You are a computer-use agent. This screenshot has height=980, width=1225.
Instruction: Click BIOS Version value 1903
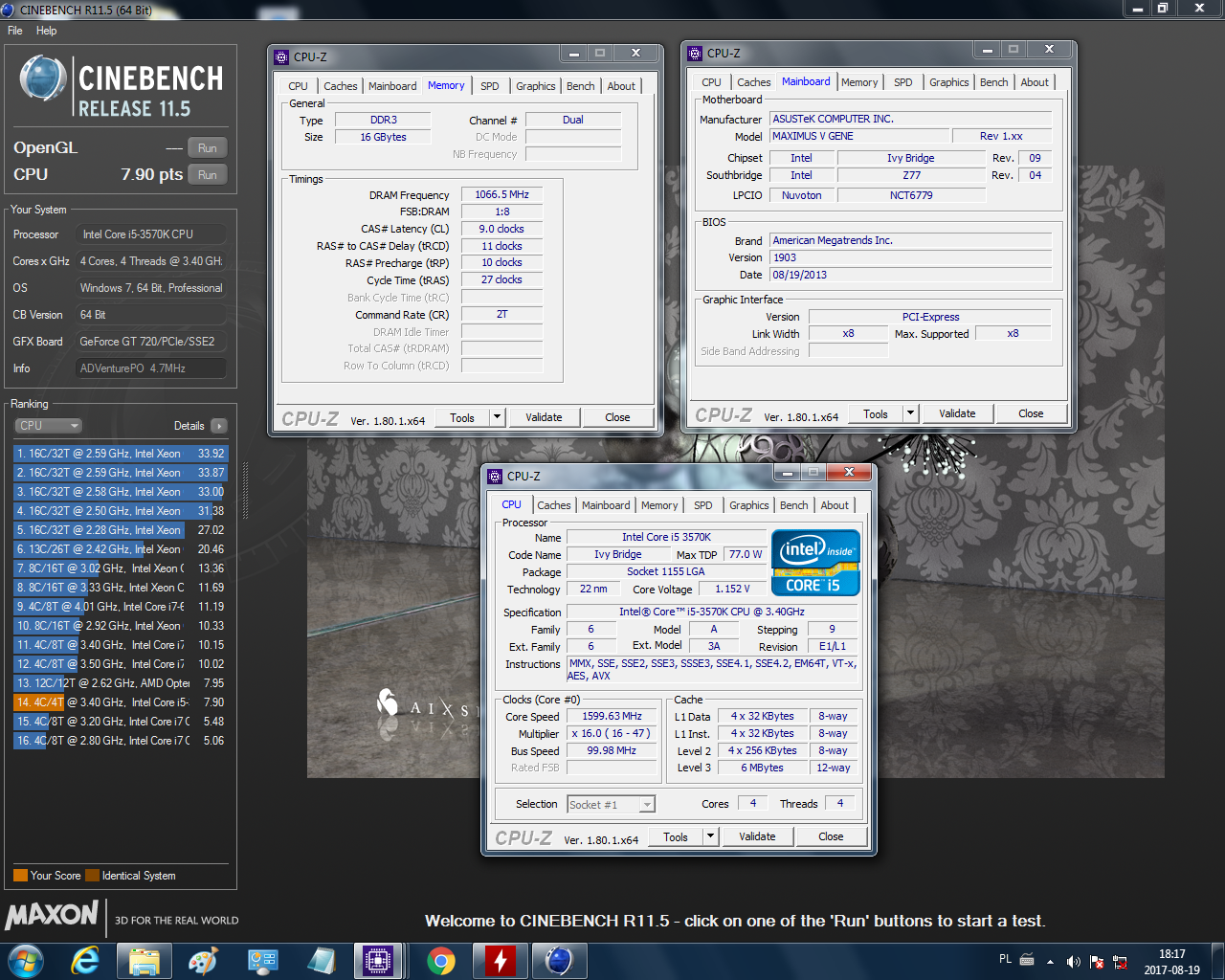911,257
